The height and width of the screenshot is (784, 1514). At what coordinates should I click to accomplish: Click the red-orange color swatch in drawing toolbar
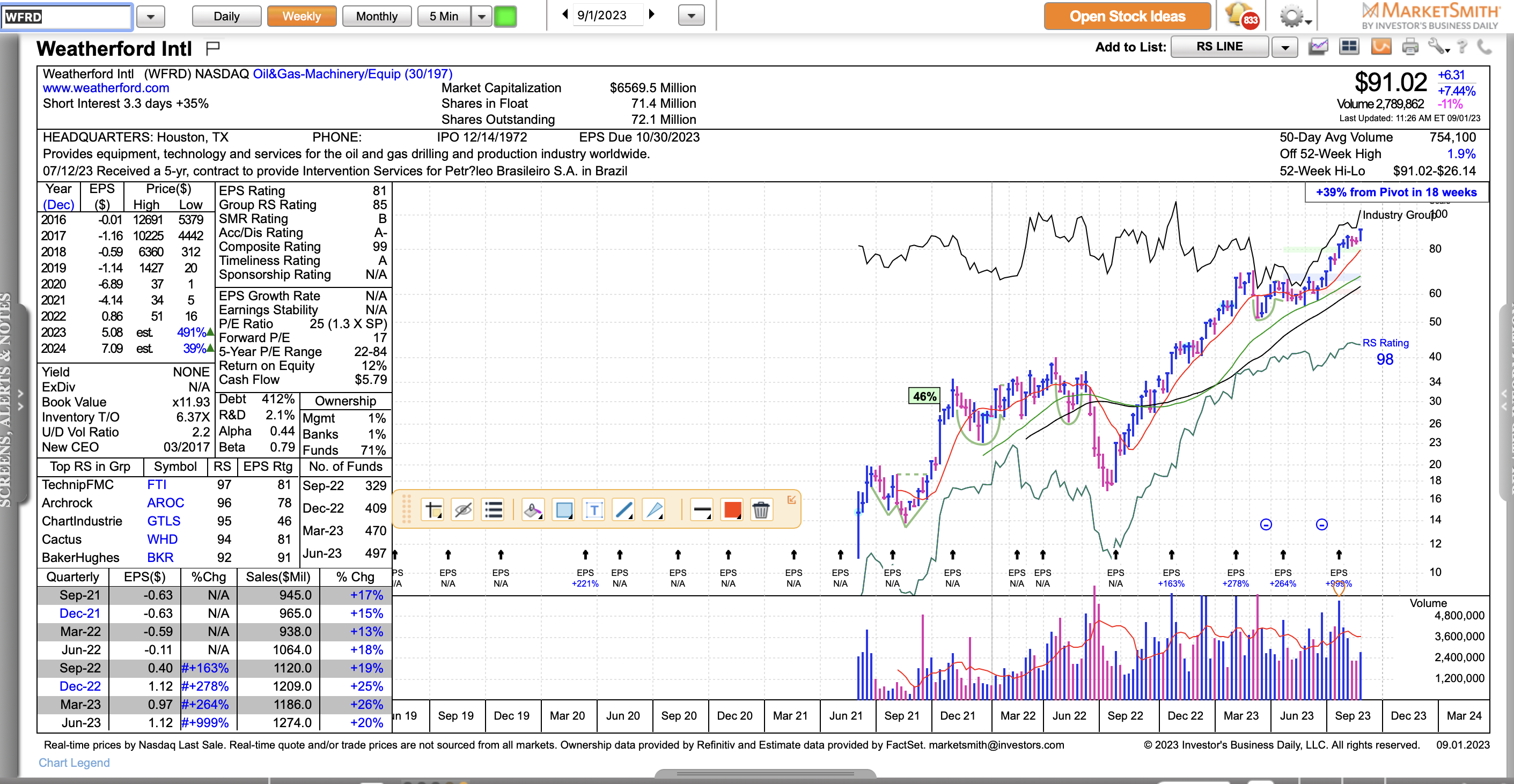click(732, 510)
